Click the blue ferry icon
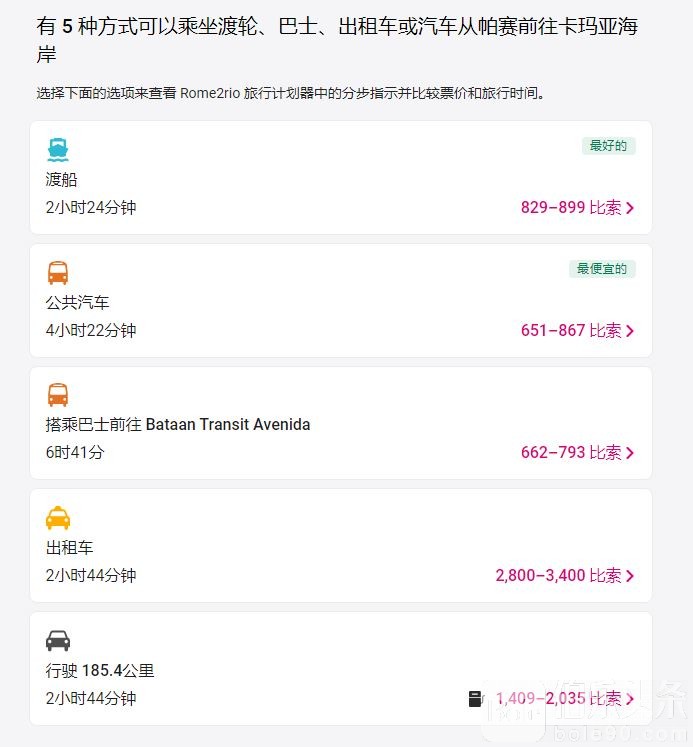 [58, 150]
